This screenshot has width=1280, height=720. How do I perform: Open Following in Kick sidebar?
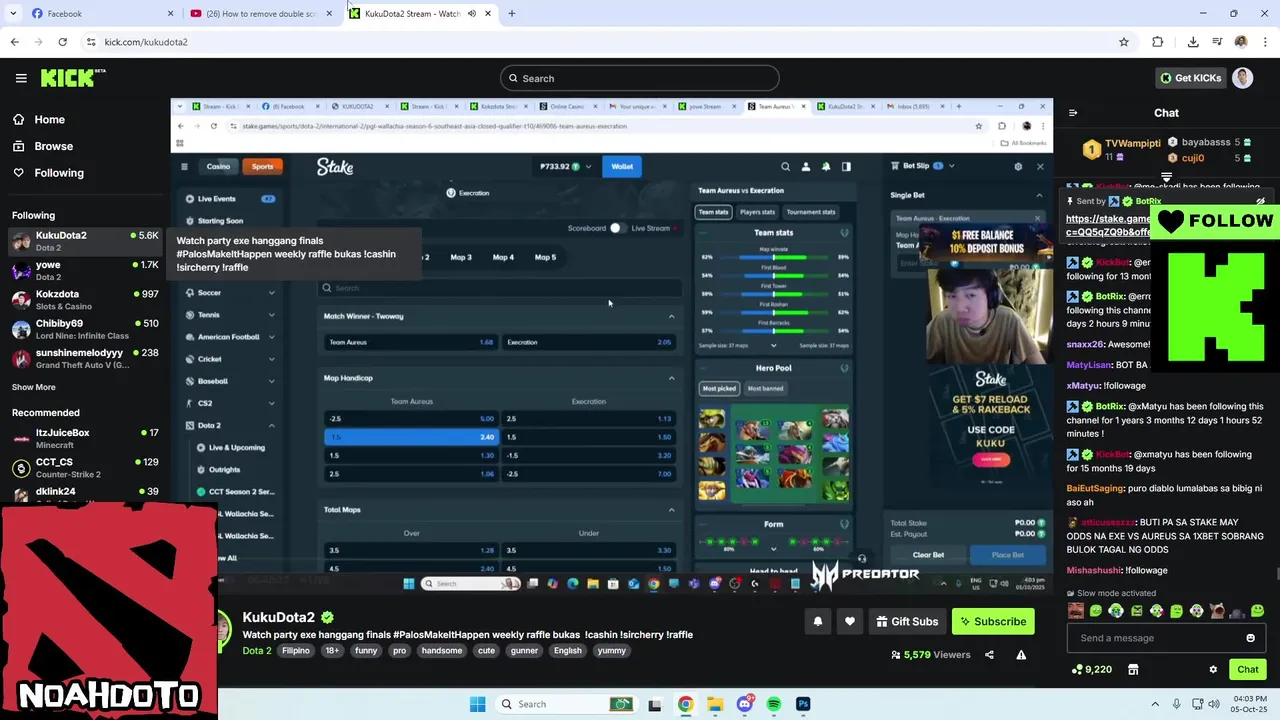point(59,173)
